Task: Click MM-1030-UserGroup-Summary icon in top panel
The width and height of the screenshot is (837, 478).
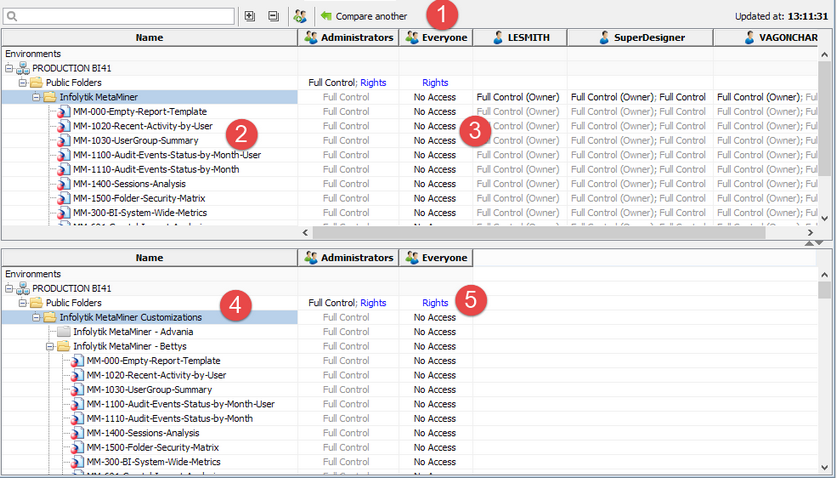Action: [x=64, y=140]
